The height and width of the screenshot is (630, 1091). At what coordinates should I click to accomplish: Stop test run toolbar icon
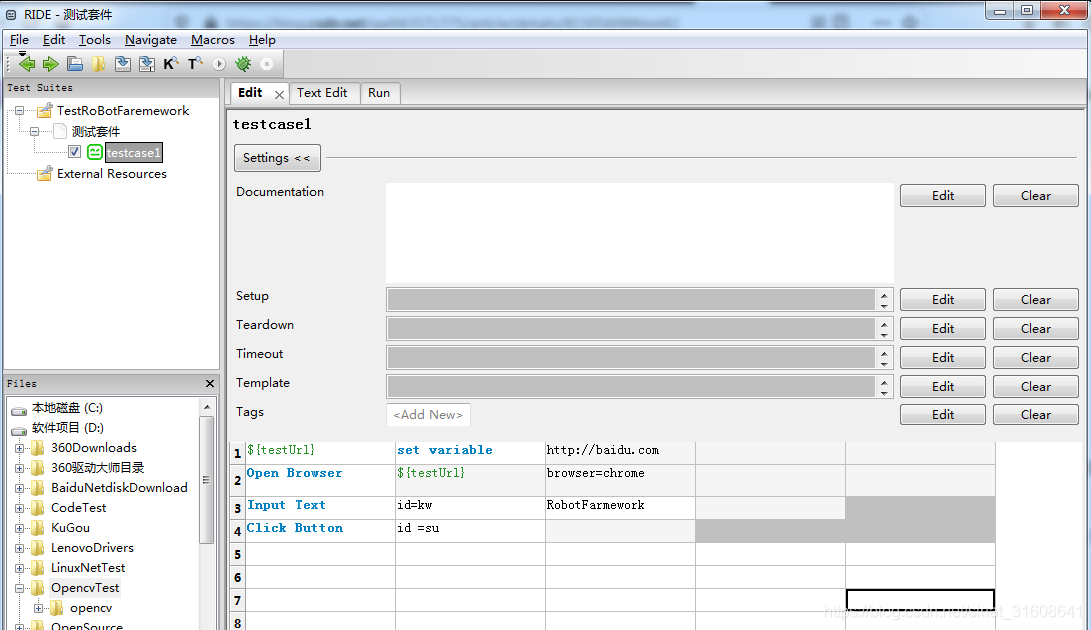(x=266, y=64)
